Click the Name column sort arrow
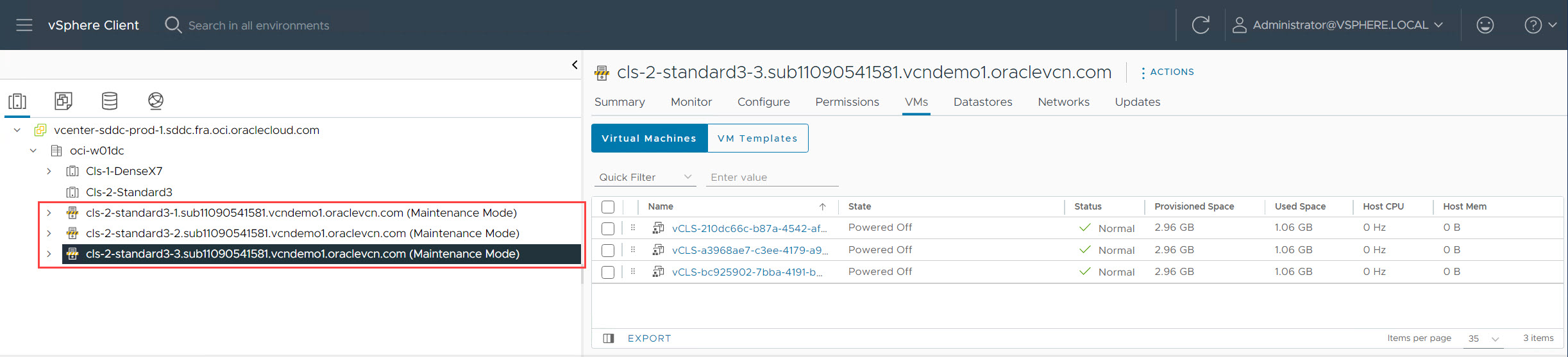1568x357 pixels. point(822,206)
